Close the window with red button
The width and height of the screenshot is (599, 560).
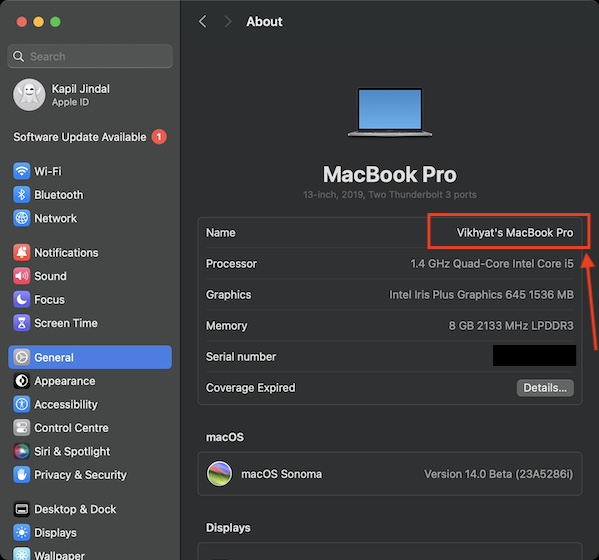(x=22, y=22)
